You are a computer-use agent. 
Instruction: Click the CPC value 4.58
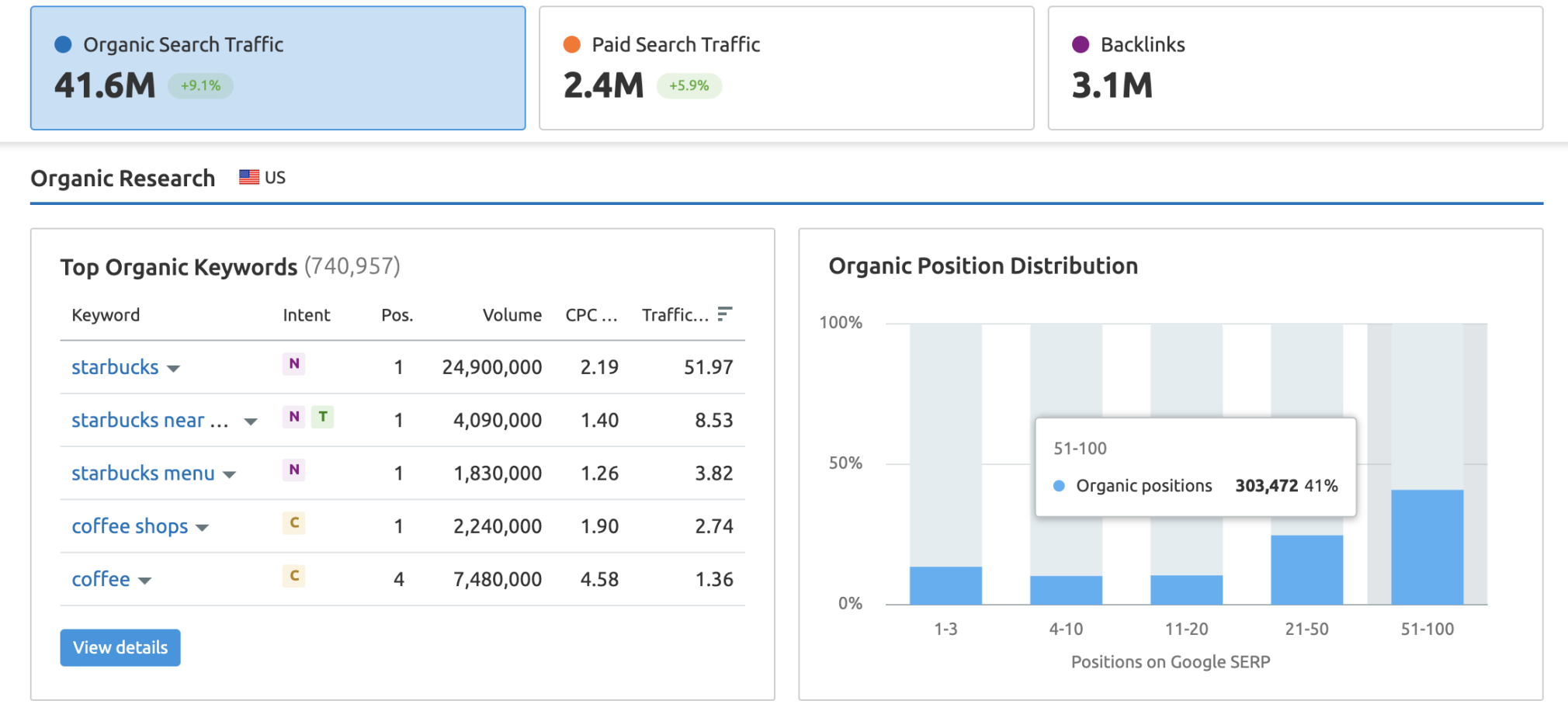[599, 580]
